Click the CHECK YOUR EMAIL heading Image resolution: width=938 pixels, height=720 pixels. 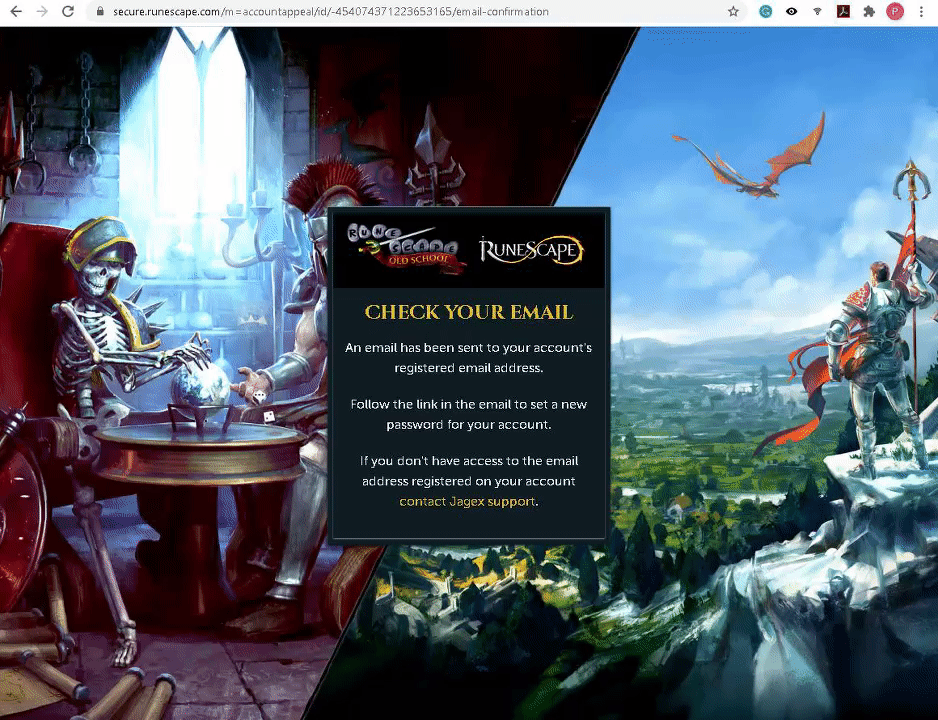(x=469, y=312)
